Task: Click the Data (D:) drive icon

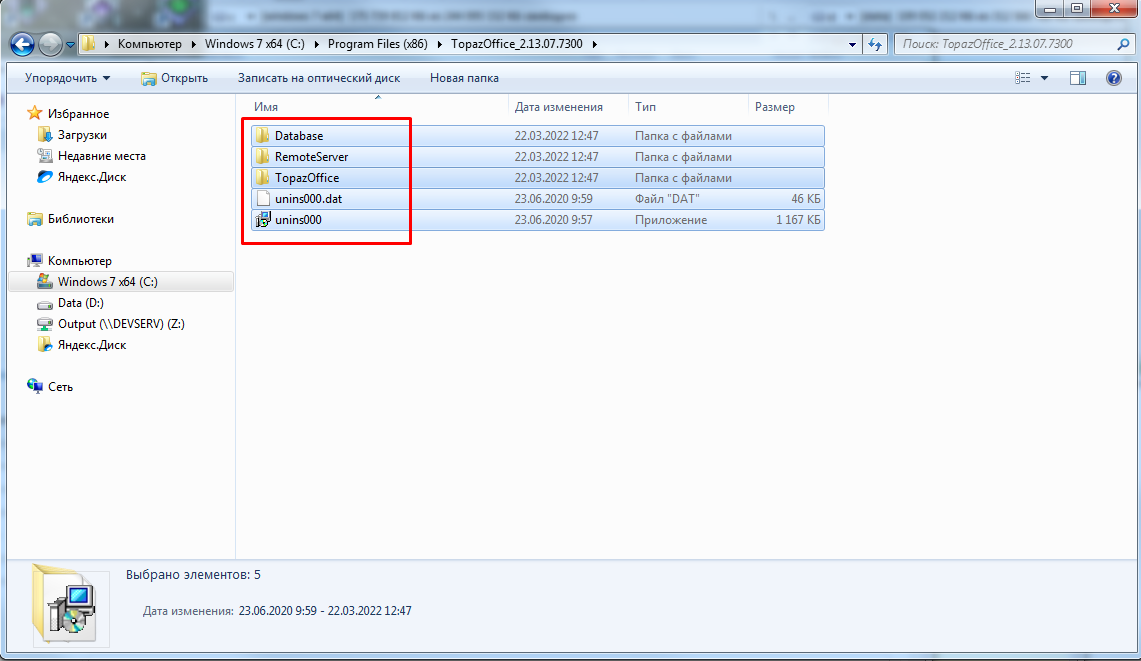Action: [x=44, y=304]
